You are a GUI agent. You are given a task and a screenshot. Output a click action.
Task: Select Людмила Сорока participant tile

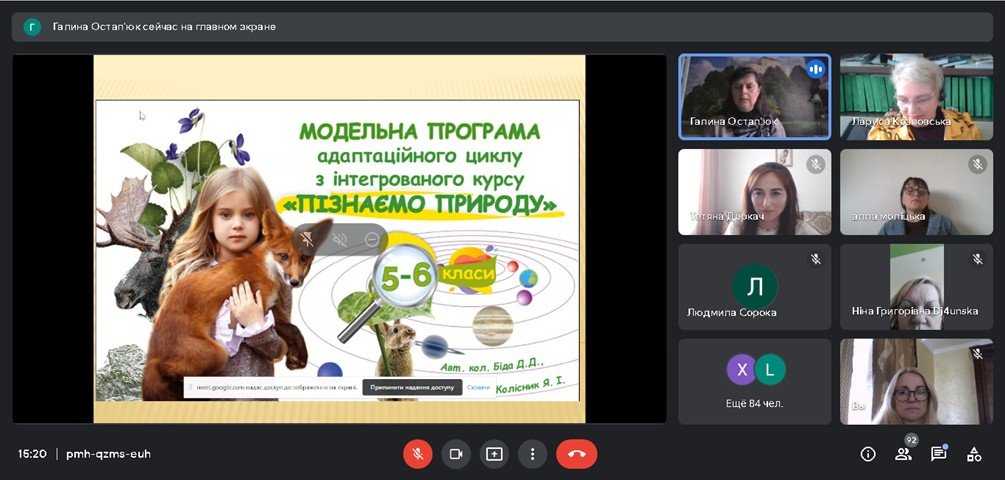click(754, 287)
